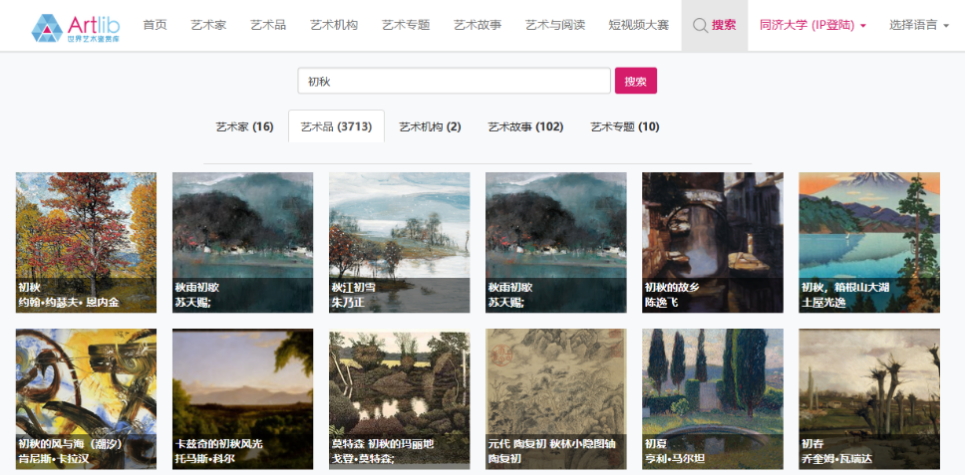This screenshot has width=965, height=475.
Task: Switch to the 艺术机构 (2) tab
Action: 430,127
